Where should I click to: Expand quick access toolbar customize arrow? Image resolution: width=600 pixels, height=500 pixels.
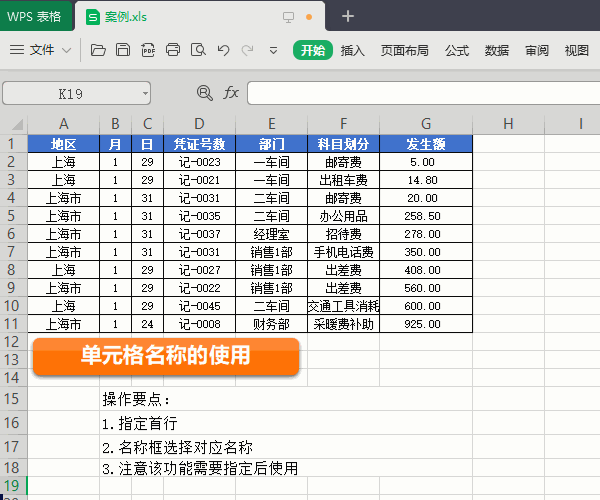tap(273, 50)
